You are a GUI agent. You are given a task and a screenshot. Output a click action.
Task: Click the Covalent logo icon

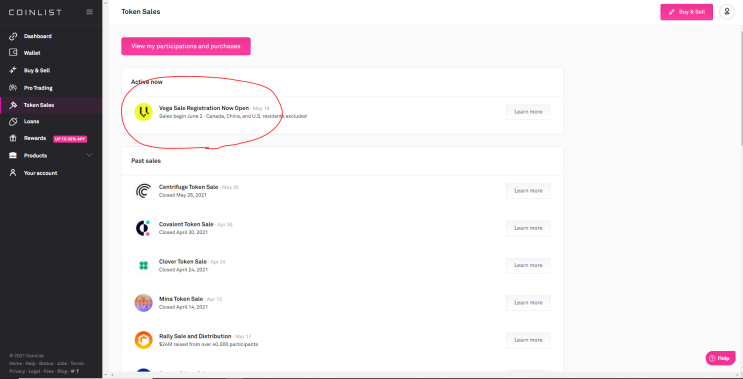click(x=143, y=228)
